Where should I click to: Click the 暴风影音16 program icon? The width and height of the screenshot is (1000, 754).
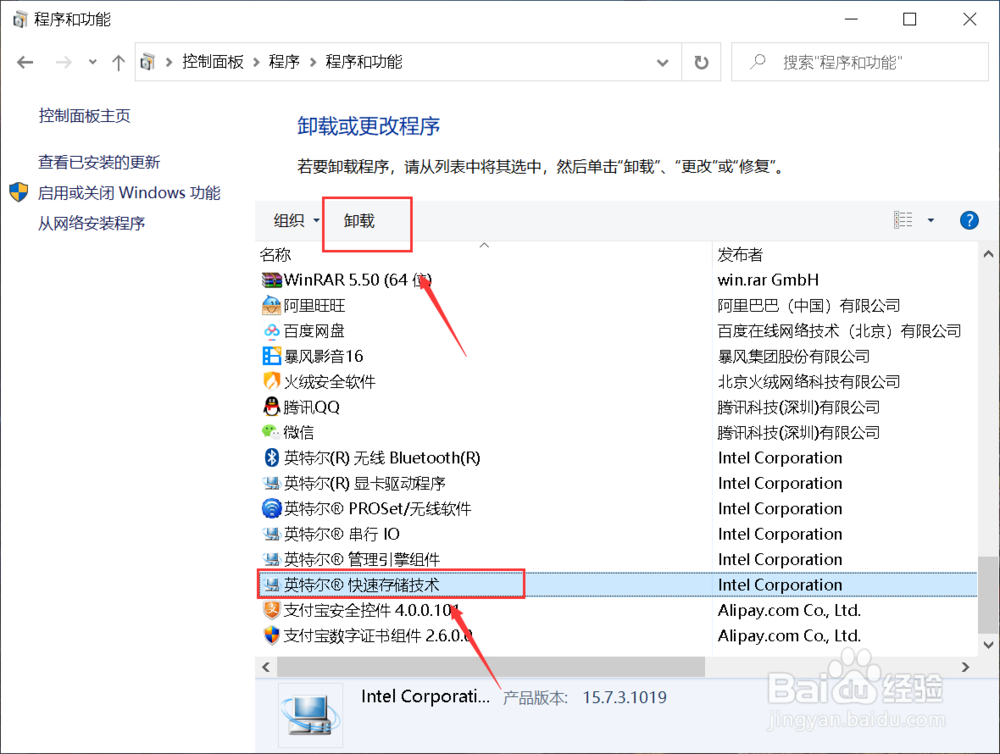tap(272, 356)
